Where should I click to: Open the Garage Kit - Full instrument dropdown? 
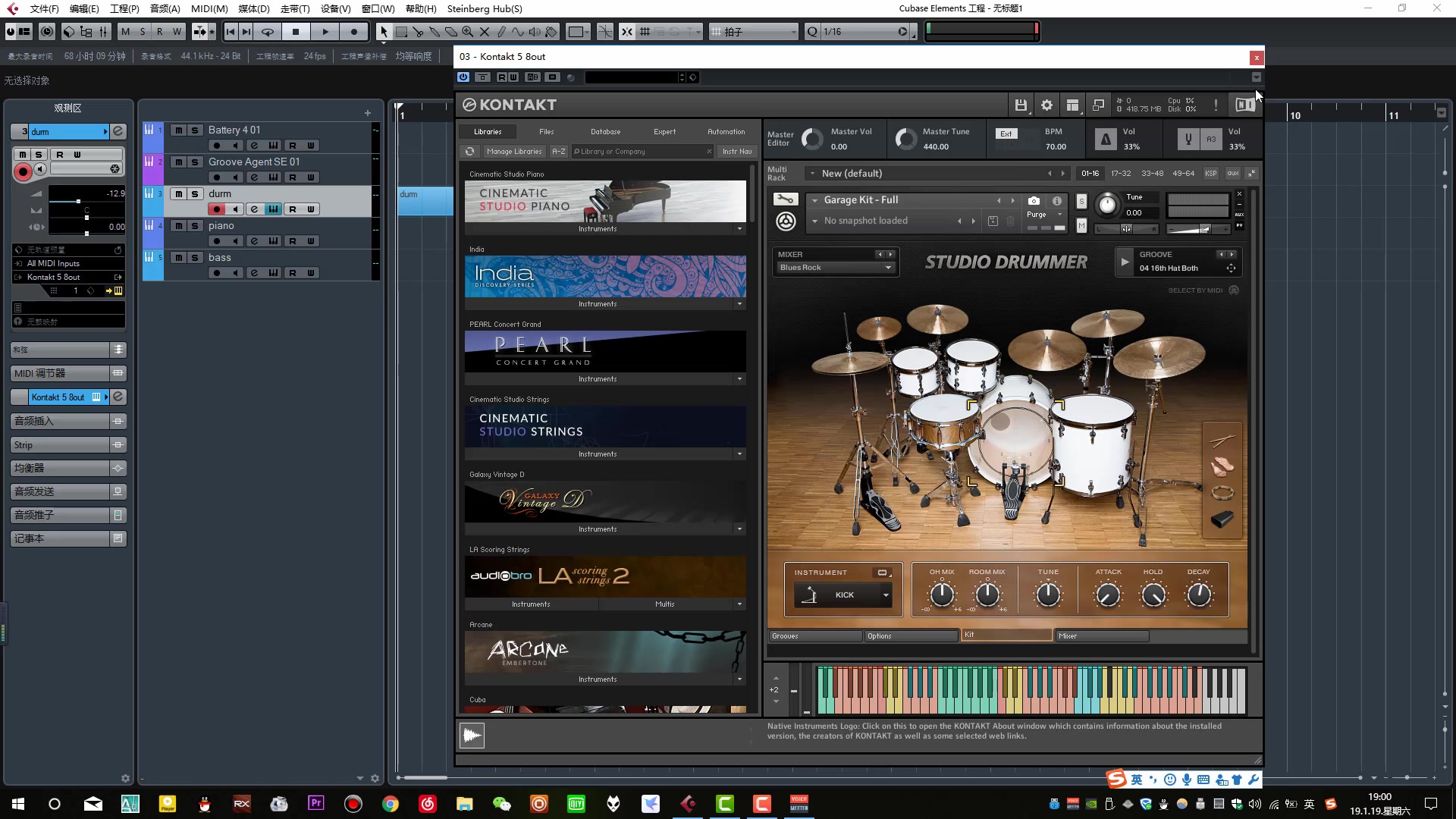(814, 200)
